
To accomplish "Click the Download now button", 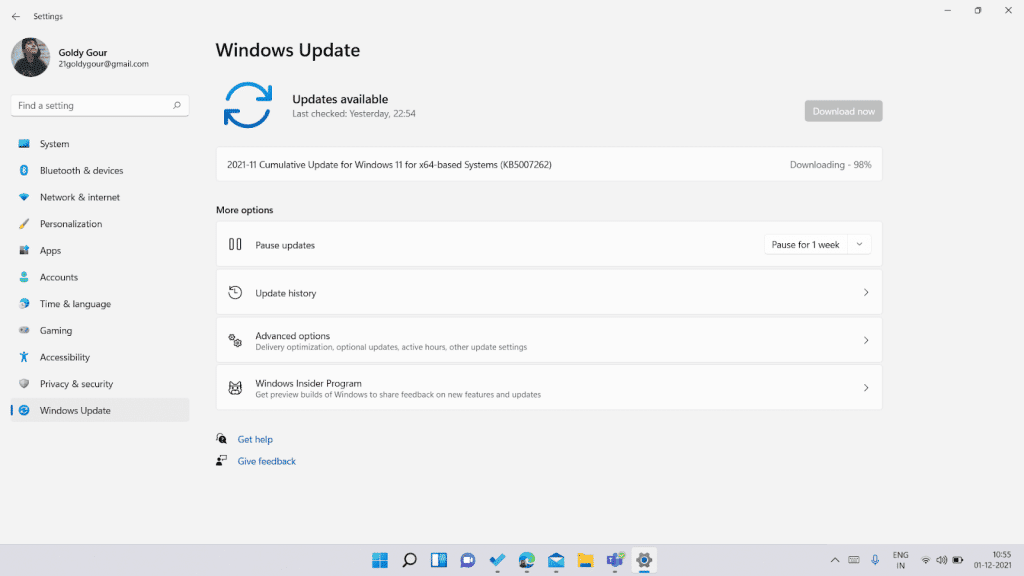I will coord(843,111).
